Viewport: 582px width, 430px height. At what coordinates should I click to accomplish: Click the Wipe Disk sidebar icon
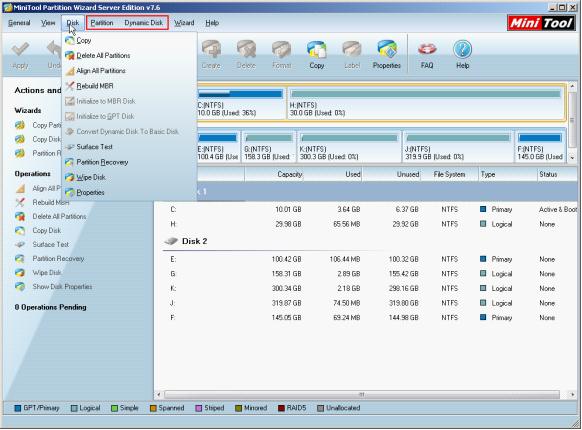20,273
